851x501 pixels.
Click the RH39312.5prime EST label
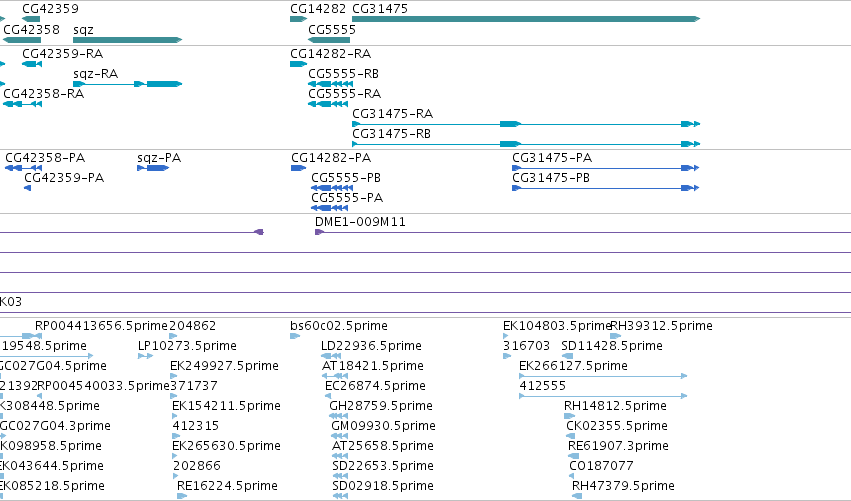click(x=662, y=326)
